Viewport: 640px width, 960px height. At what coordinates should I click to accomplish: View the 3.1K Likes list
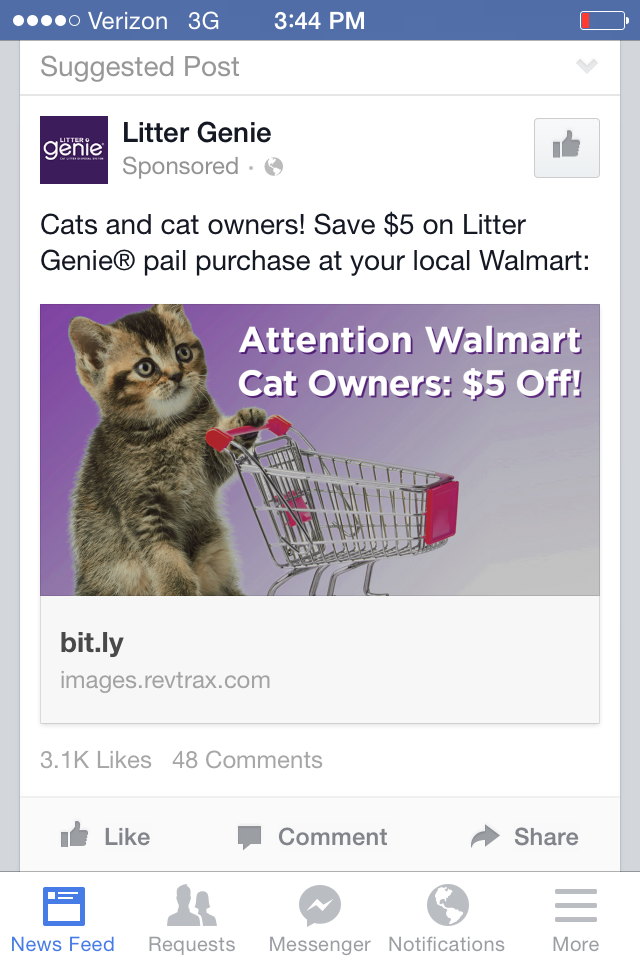96,760
